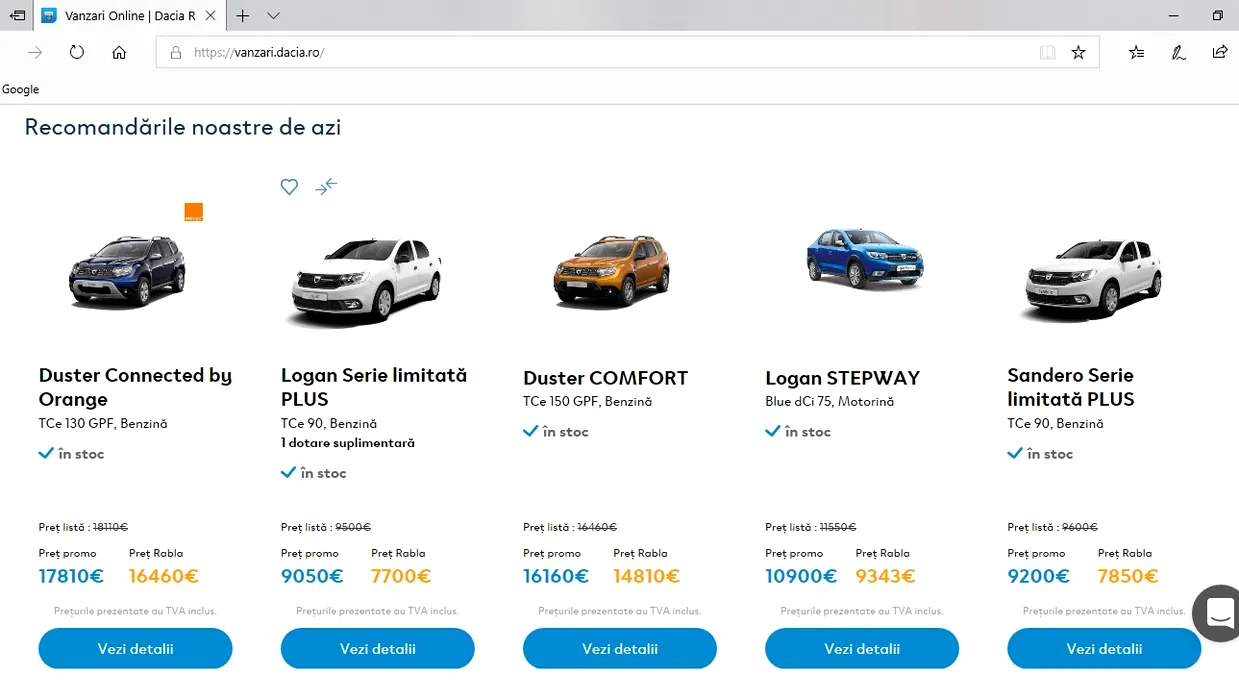Show tab previews chevron
The height and width of the screenshot is (700, 1239).
point(273,16)
